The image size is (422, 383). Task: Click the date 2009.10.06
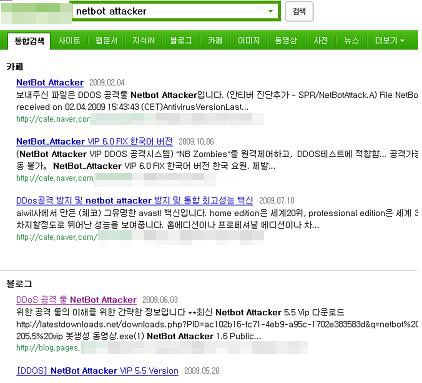coord(196,142)
